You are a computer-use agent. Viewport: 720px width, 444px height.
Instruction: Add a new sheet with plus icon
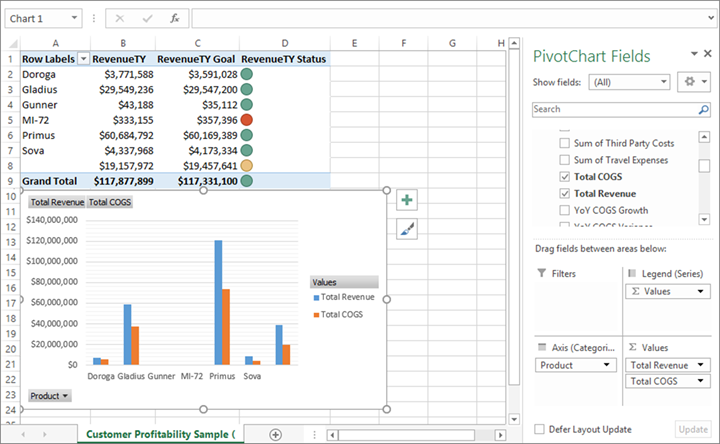coord(275,434)
